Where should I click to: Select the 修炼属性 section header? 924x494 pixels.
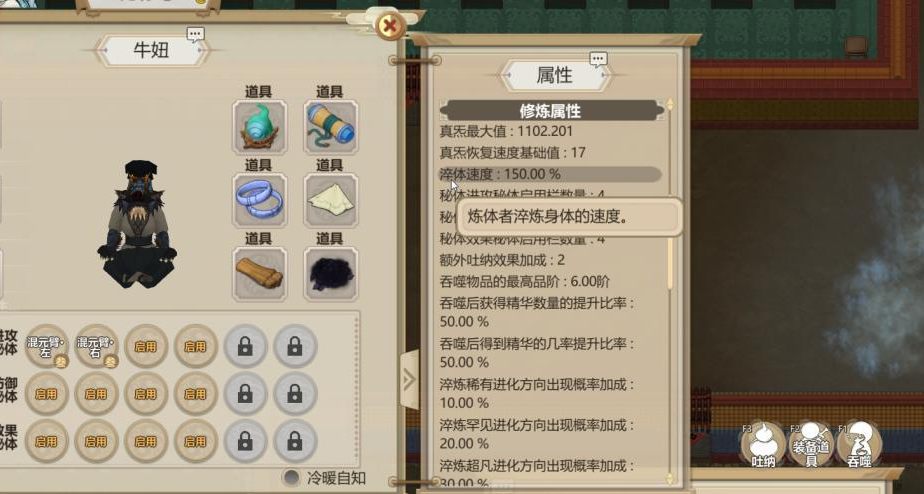point(552,111)
